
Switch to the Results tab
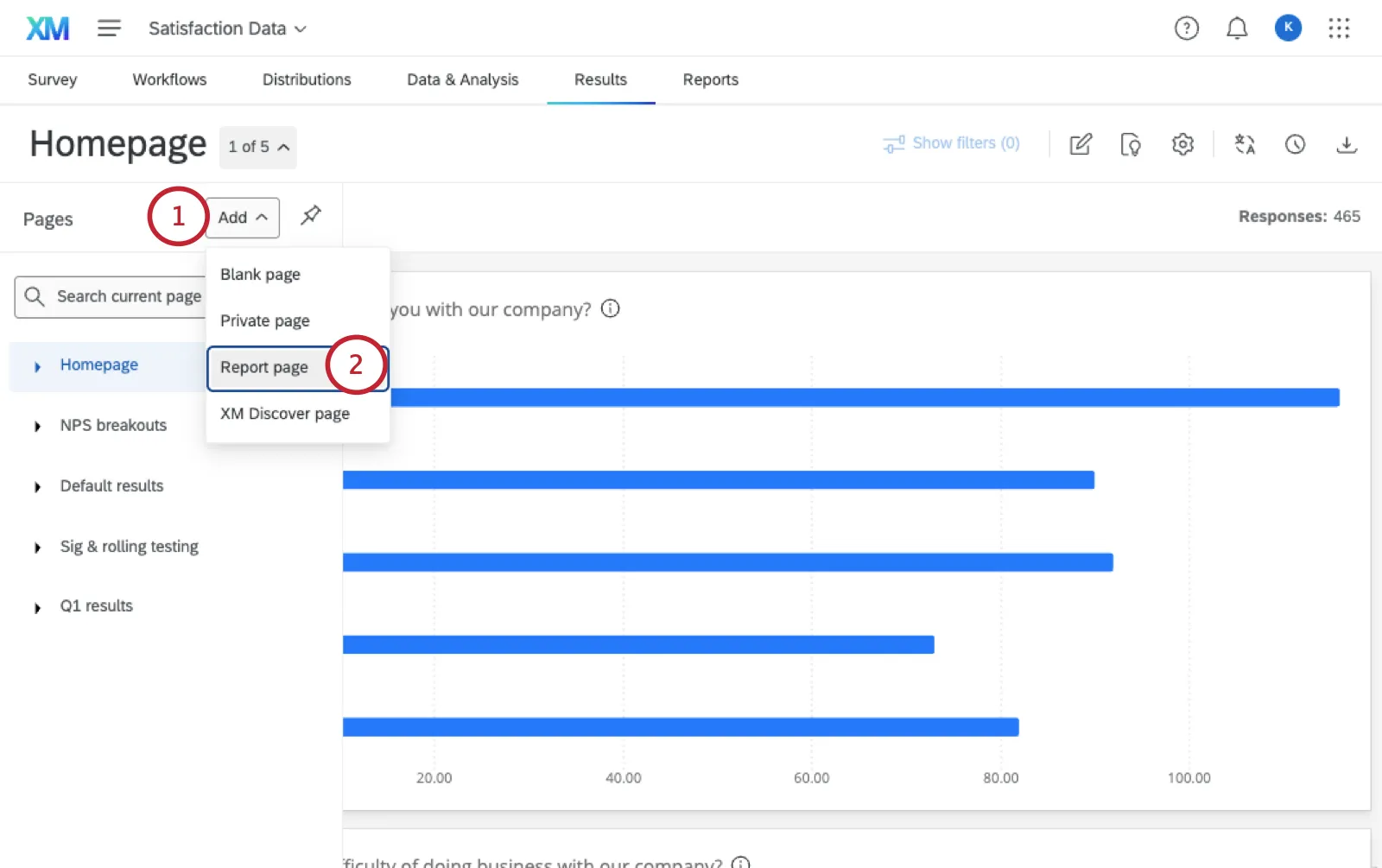(601, 79)
